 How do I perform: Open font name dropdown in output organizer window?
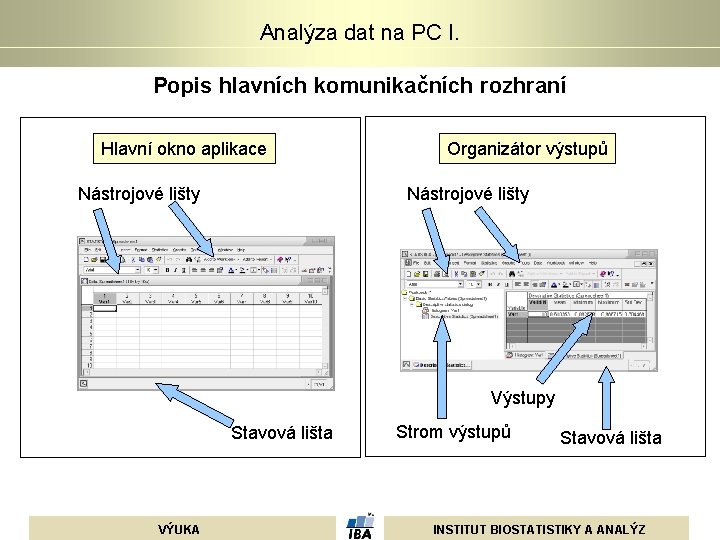[460, 285]
